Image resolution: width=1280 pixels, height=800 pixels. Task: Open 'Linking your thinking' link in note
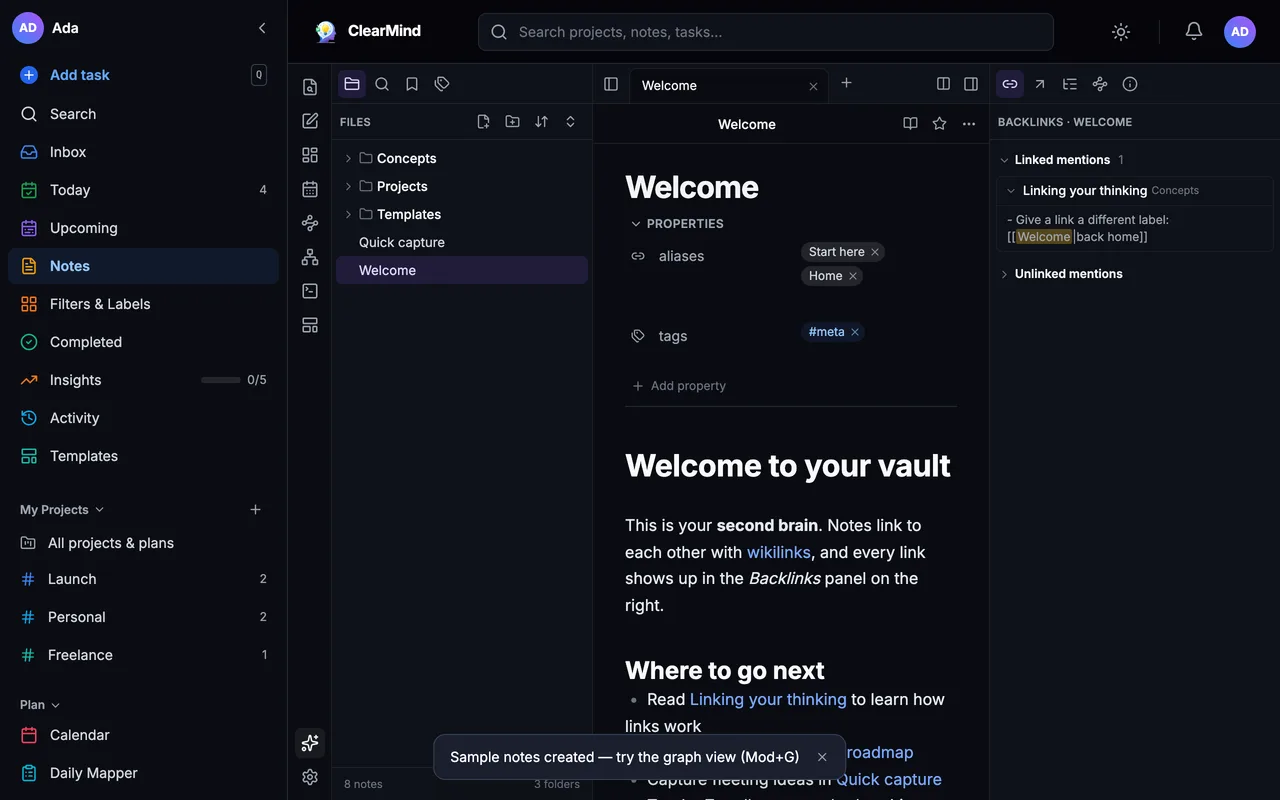[x=768, y=699]
